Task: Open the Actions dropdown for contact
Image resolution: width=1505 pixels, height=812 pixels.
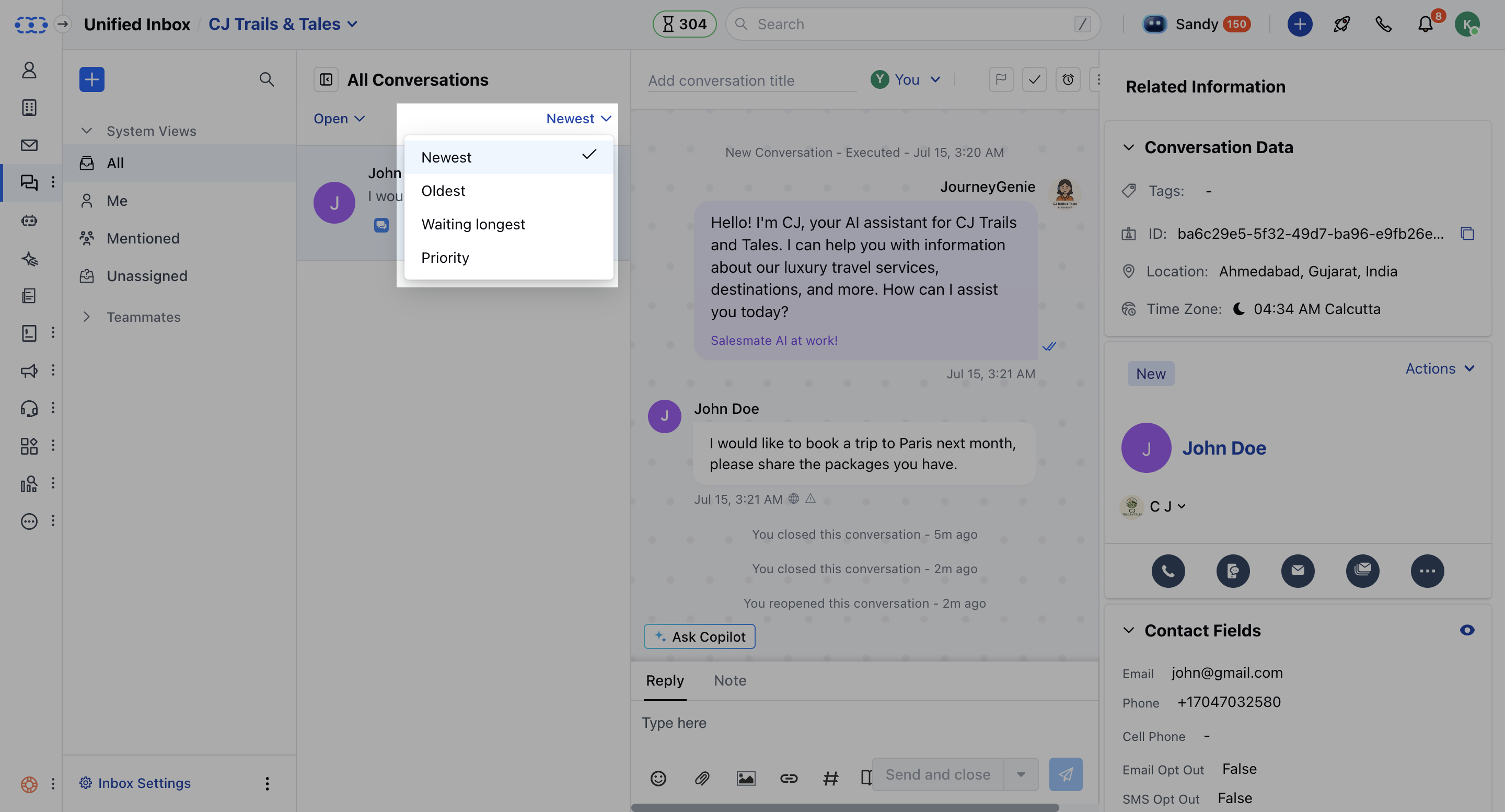Action: pyautogui.click(x=1440, y=368)
